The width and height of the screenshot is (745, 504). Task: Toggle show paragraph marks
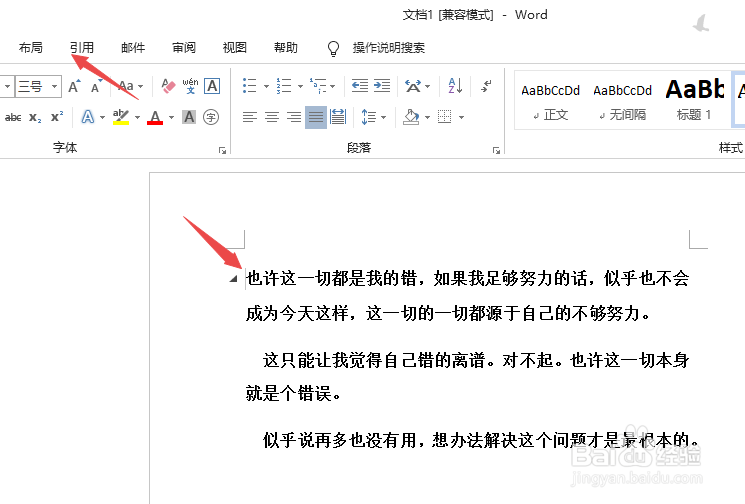pos(486,86)
